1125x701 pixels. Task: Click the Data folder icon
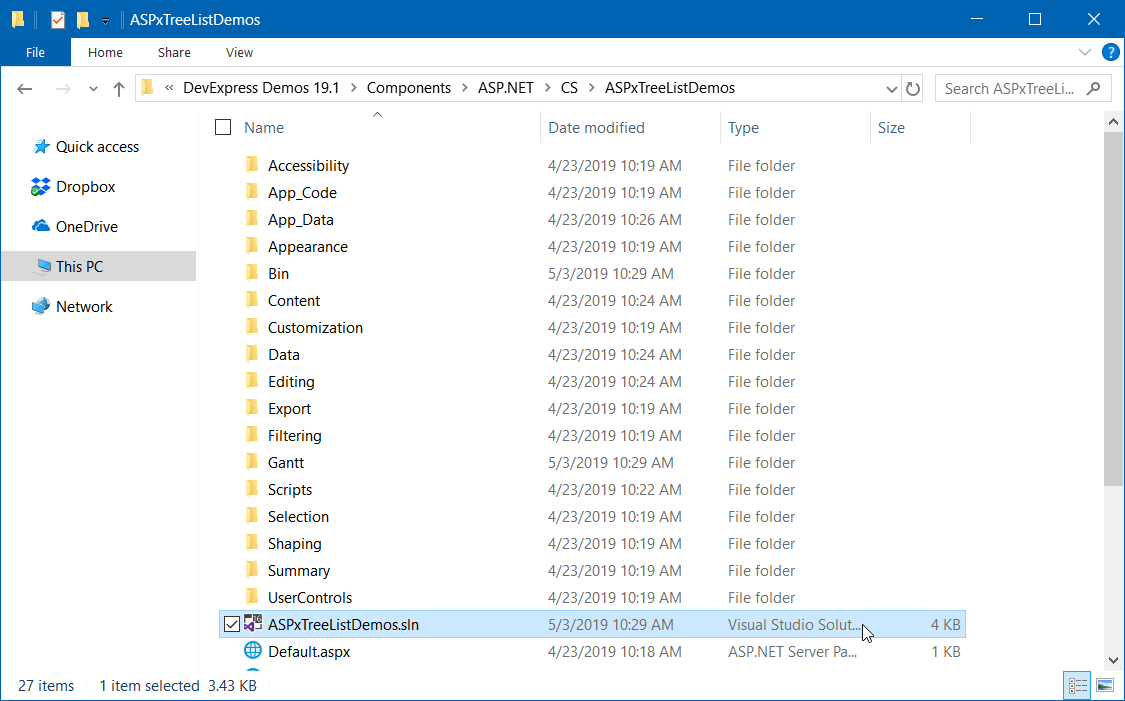252,354
